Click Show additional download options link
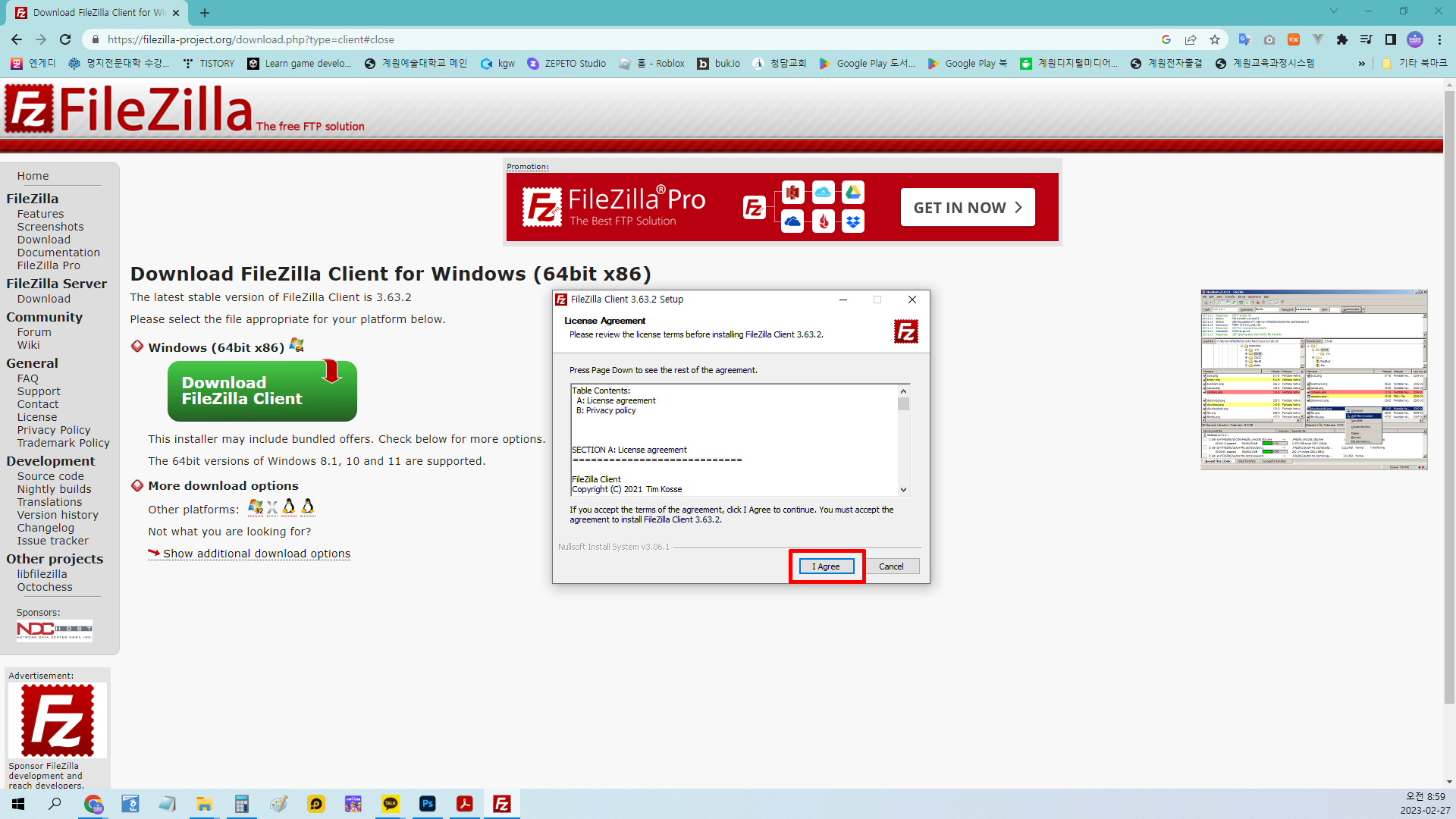 (x=256, y=554)
